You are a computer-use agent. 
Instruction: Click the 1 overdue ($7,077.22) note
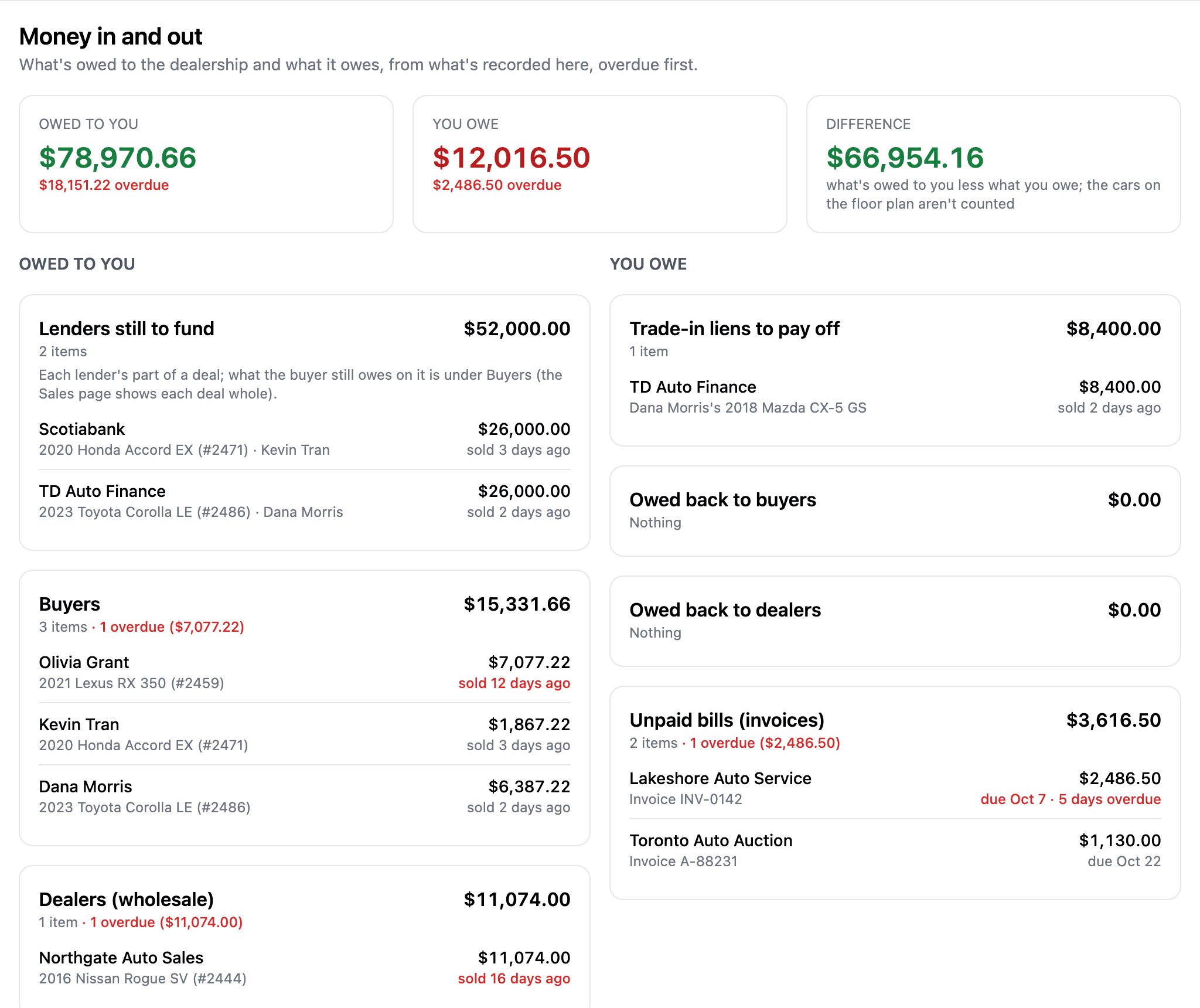[172, 627]
